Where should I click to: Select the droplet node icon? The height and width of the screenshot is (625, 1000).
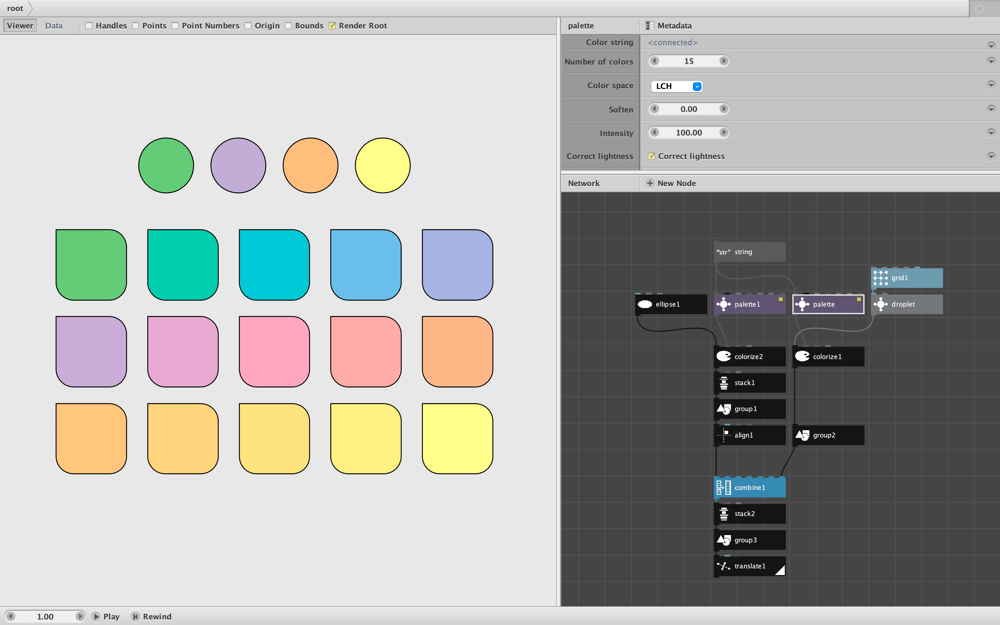point(881,304)
